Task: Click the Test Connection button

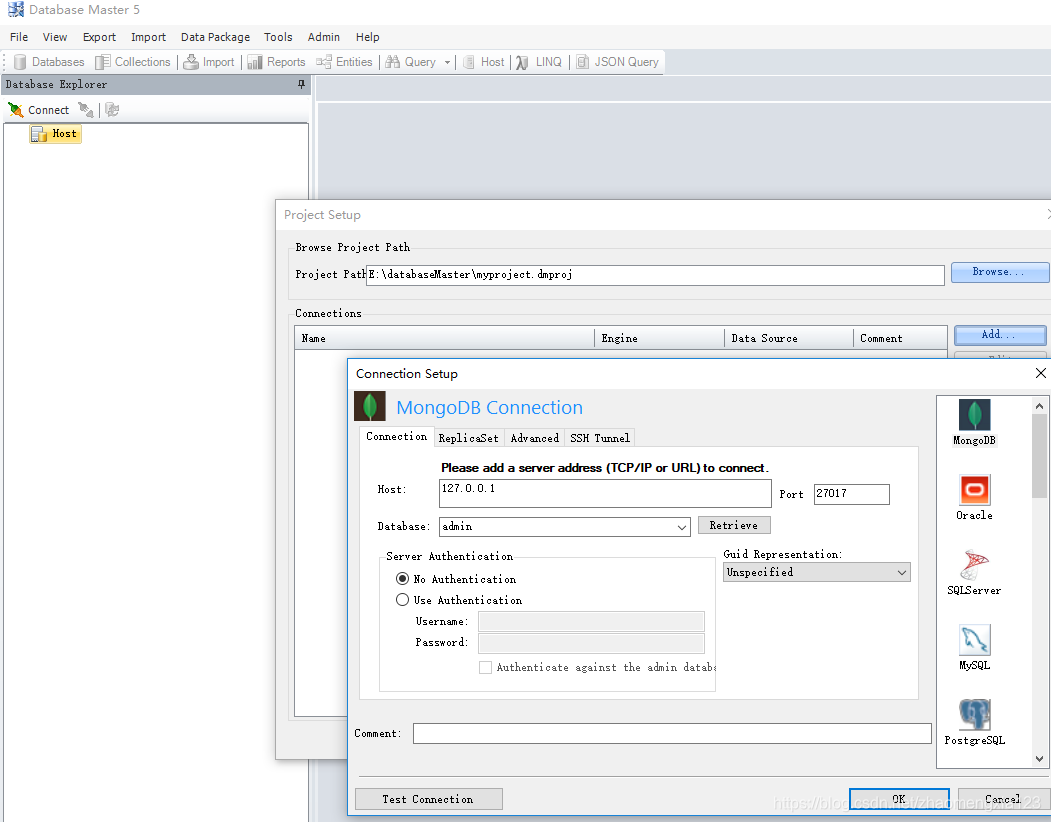Action: coord(428,799)
